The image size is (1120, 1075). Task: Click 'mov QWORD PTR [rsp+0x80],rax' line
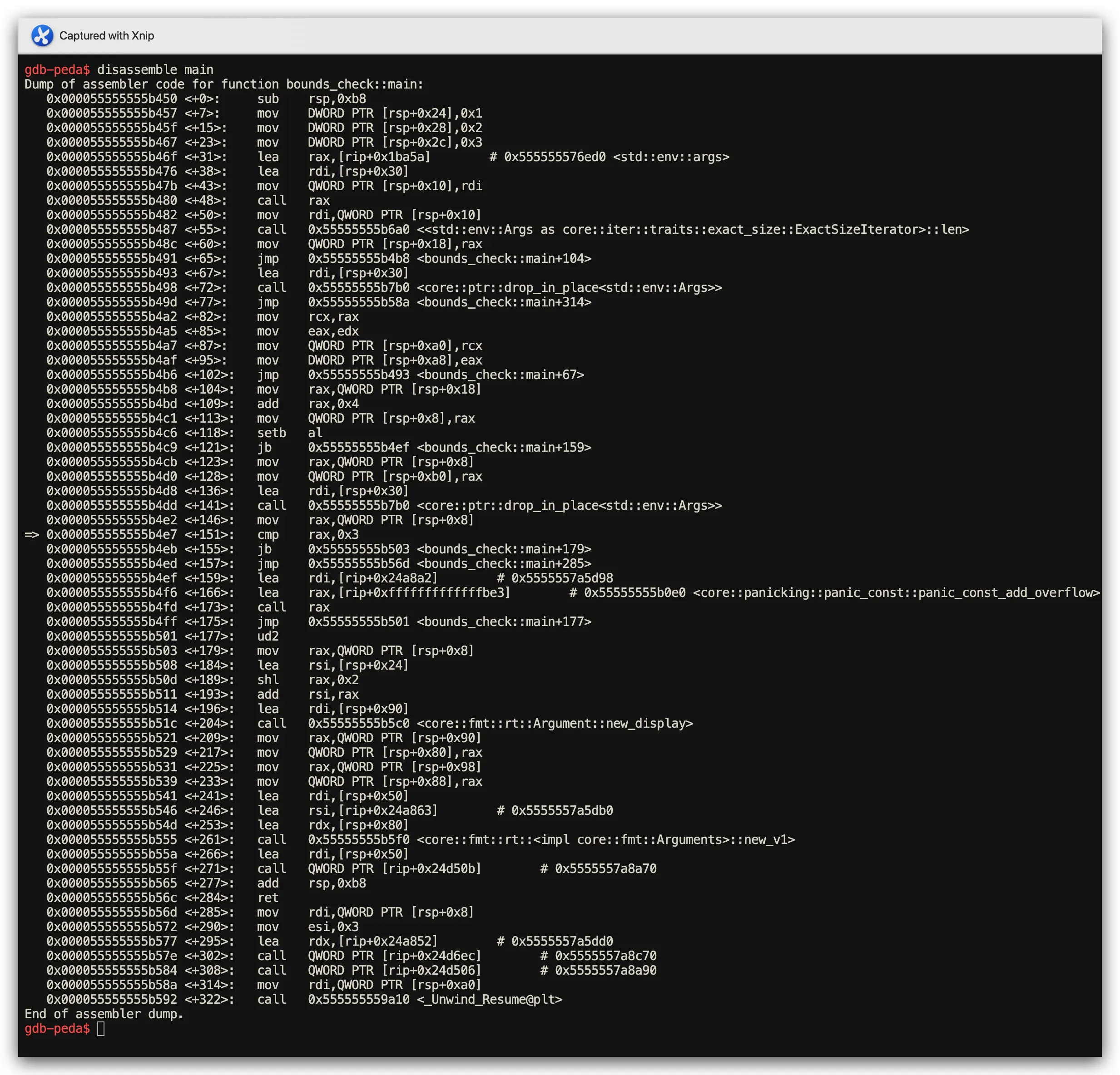coord(369,752)
